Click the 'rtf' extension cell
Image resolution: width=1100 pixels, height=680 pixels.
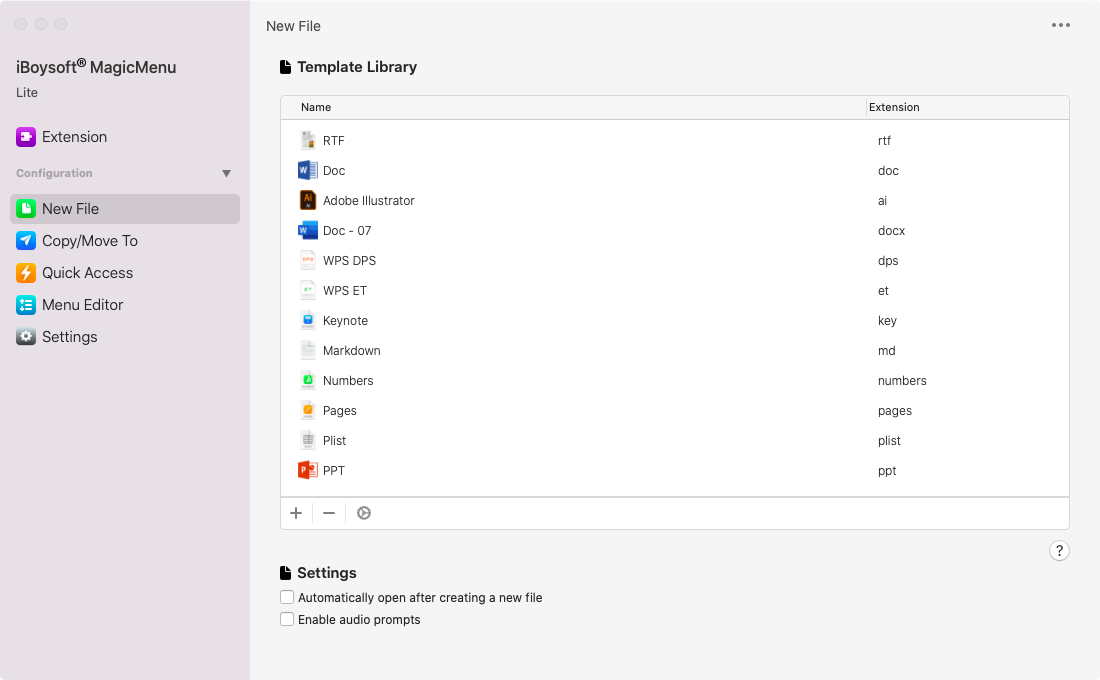pos(884,140)
